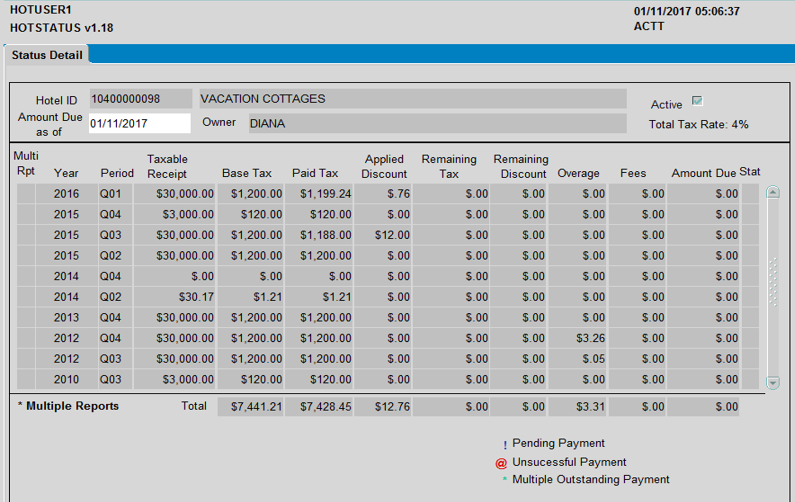This screenshot has height=502, width=795.
Task: Click the red Unsuccessful Payment @ icon
Action: click(x=502, y=463)
